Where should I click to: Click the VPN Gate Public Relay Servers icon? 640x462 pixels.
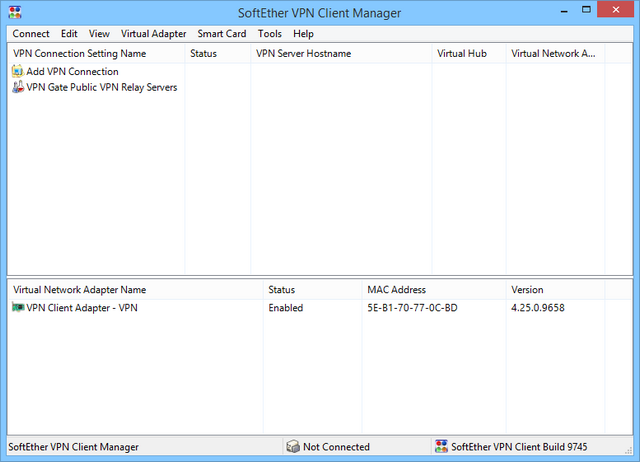18,88
